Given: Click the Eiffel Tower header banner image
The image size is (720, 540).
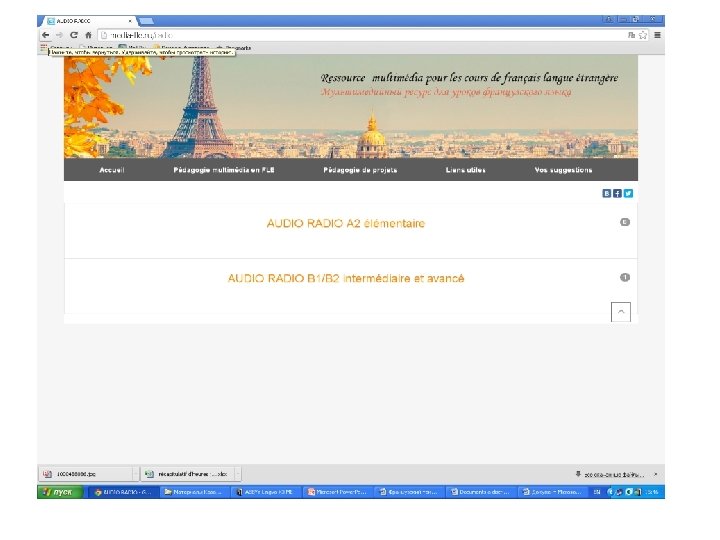Looking at the screenshot, I should click(351, 107).
